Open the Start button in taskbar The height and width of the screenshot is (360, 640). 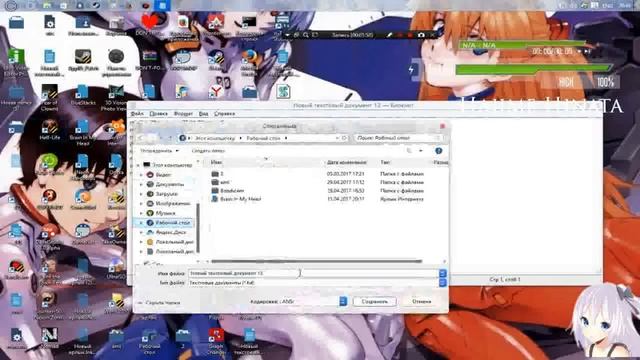[x=11, y=5]
